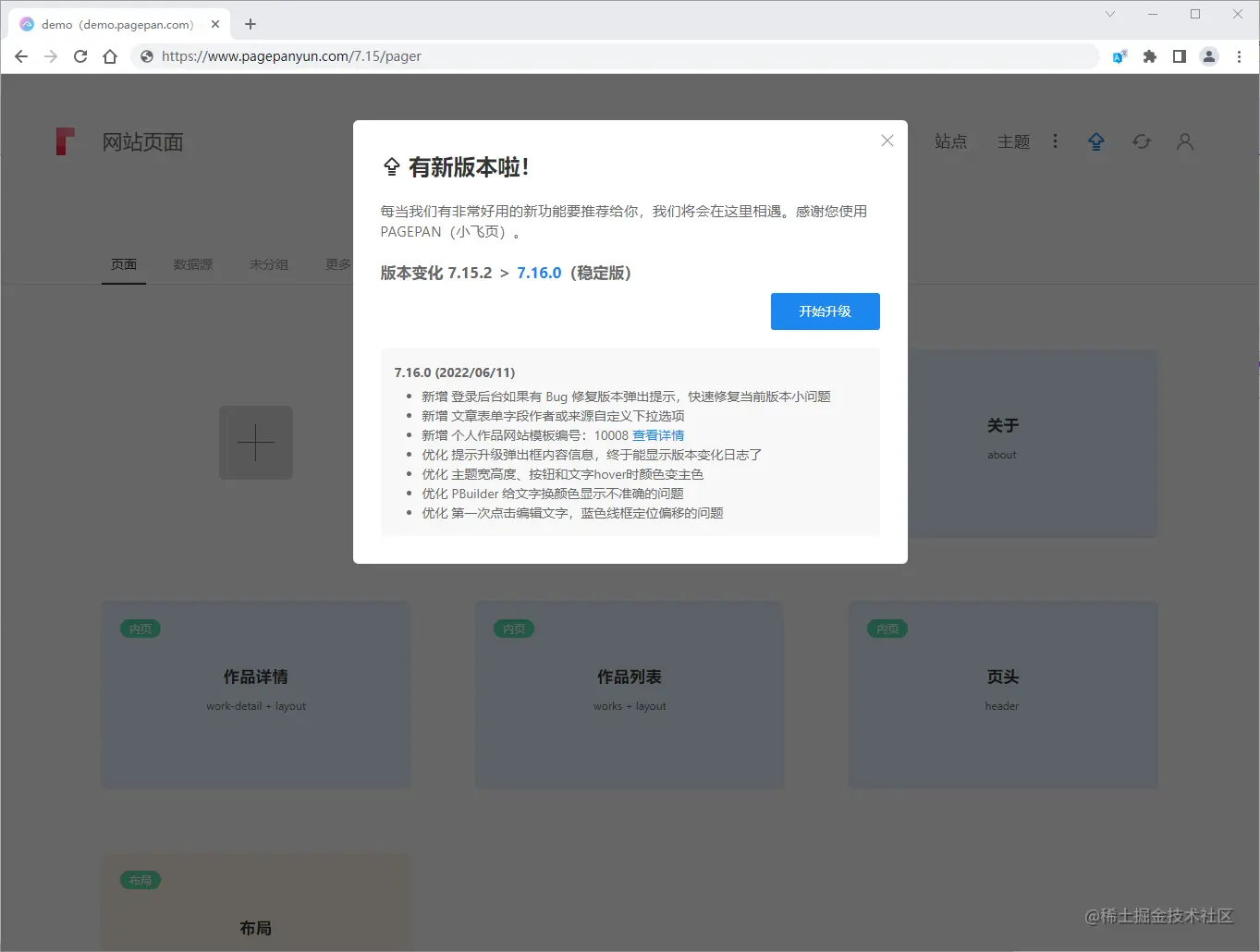Image resolution: width=1260 pixels, height=952 pixels.
Task: Open the 作品列表 page card
Action: [x=629, y=694]
